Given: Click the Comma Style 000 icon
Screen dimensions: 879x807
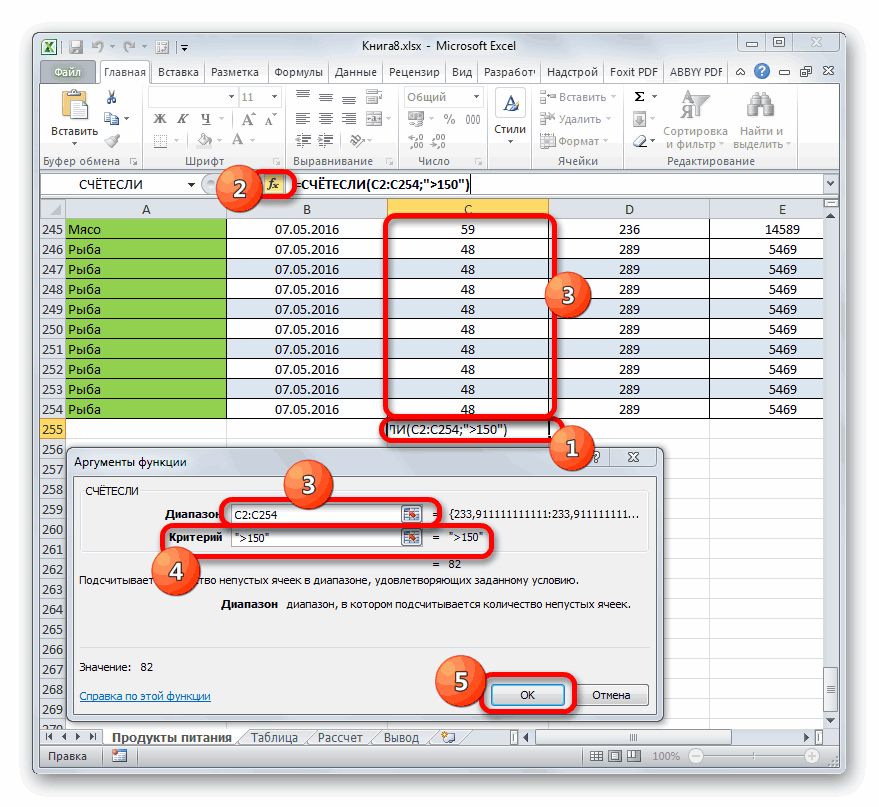Looking at the screenshot, I should click(473, 119).
